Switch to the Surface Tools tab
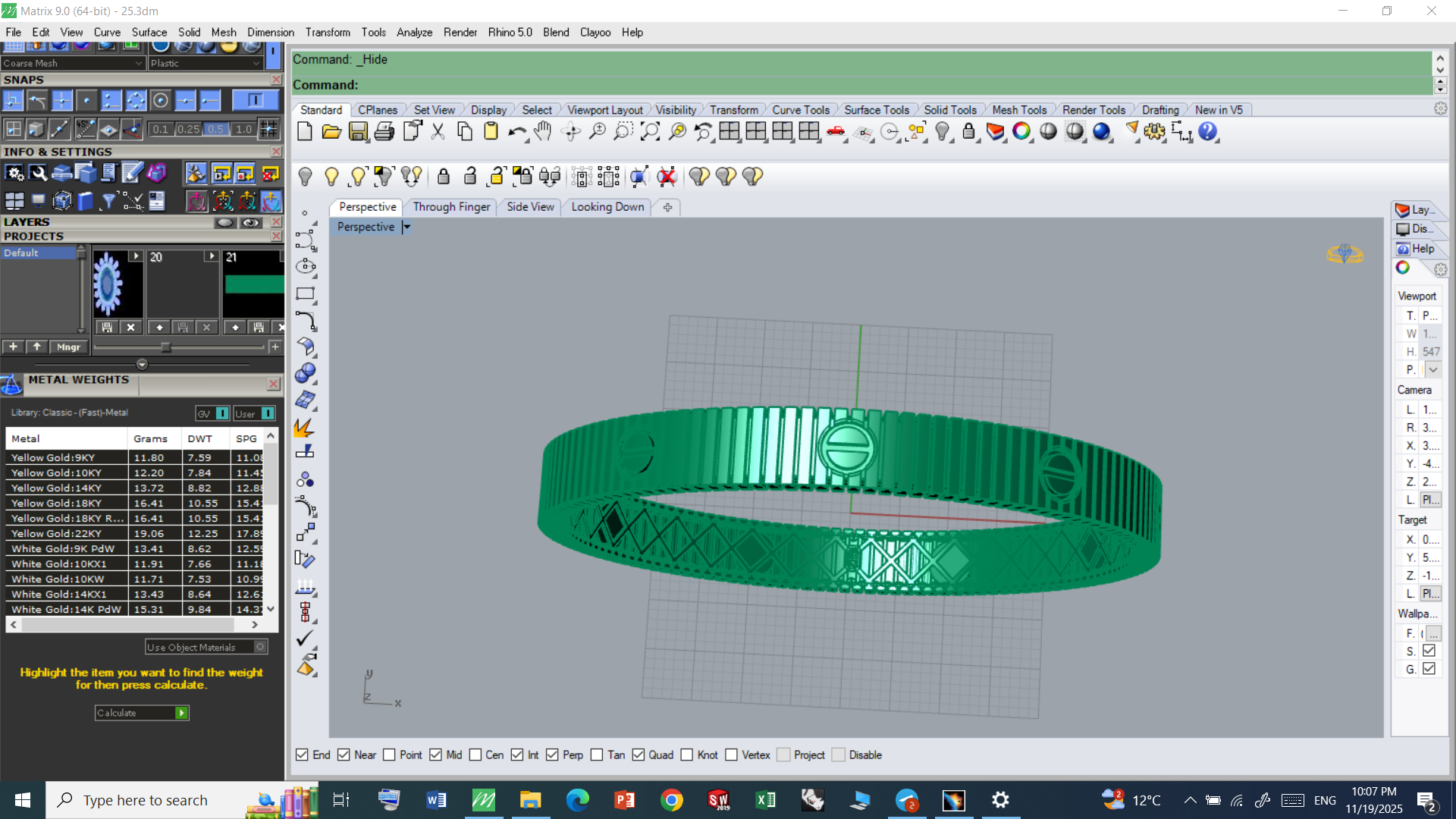Viewport: 1456px width, 819px height. pyautogui.click(x=876, y=110)
